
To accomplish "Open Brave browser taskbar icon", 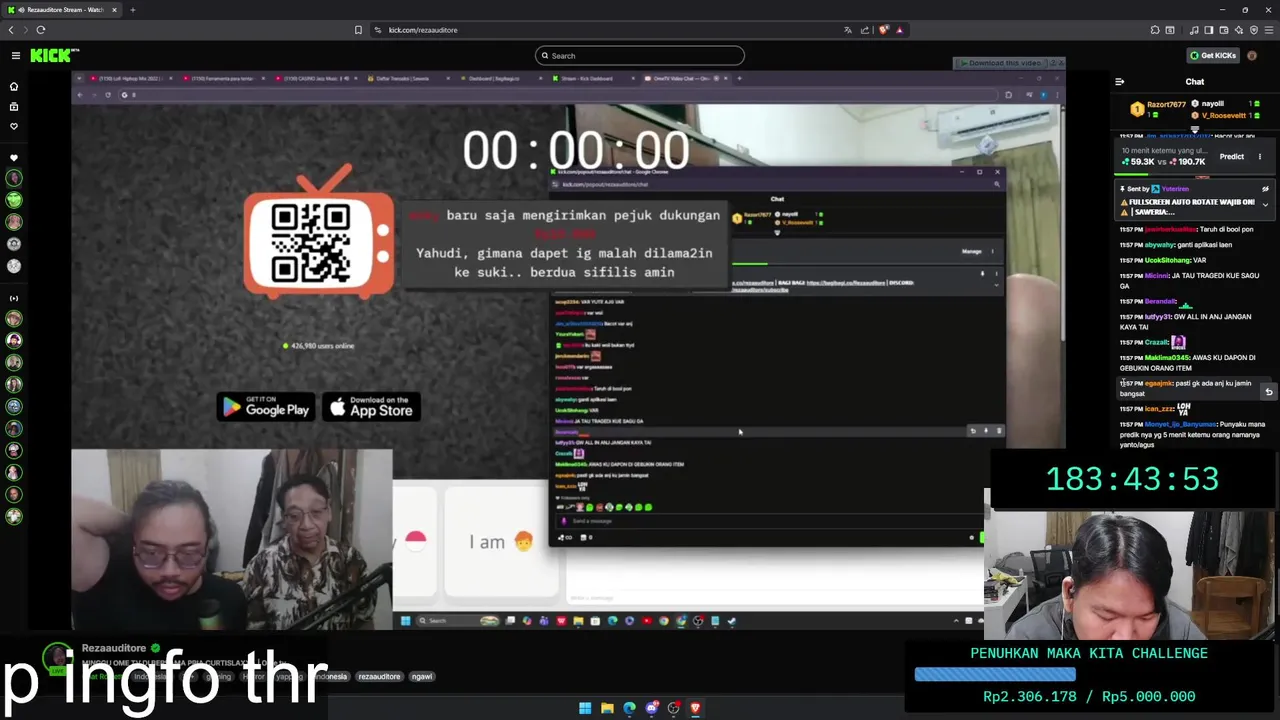I will pos(695,708).
